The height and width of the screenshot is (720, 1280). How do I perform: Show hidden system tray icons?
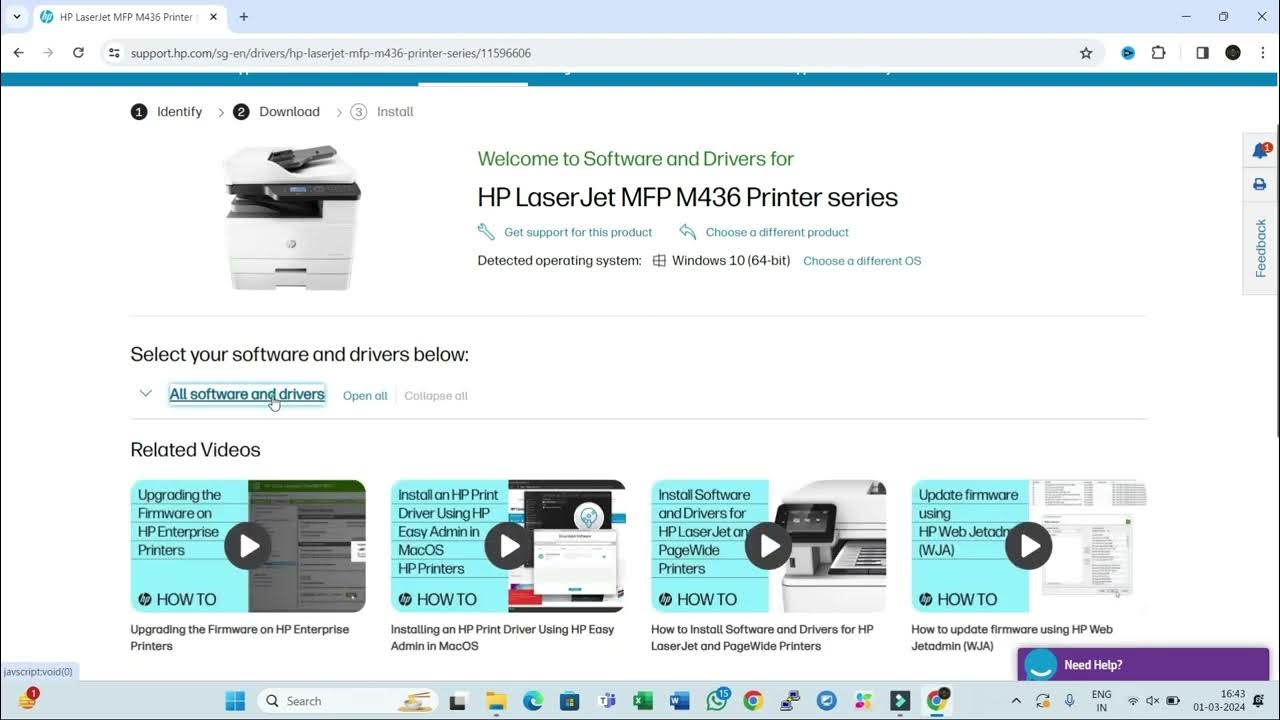pos(1016,701)
